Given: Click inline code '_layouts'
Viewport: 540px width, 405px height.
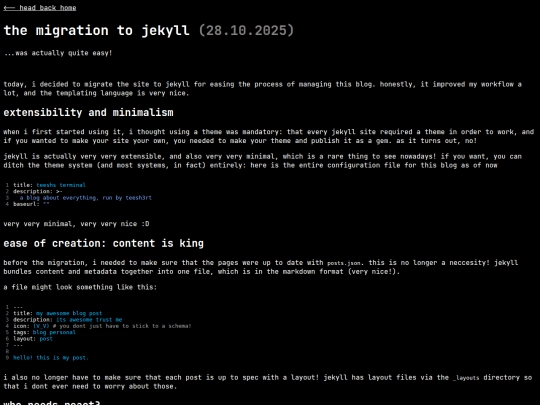Looking at the screenshot, I should (x=466, y=378).
